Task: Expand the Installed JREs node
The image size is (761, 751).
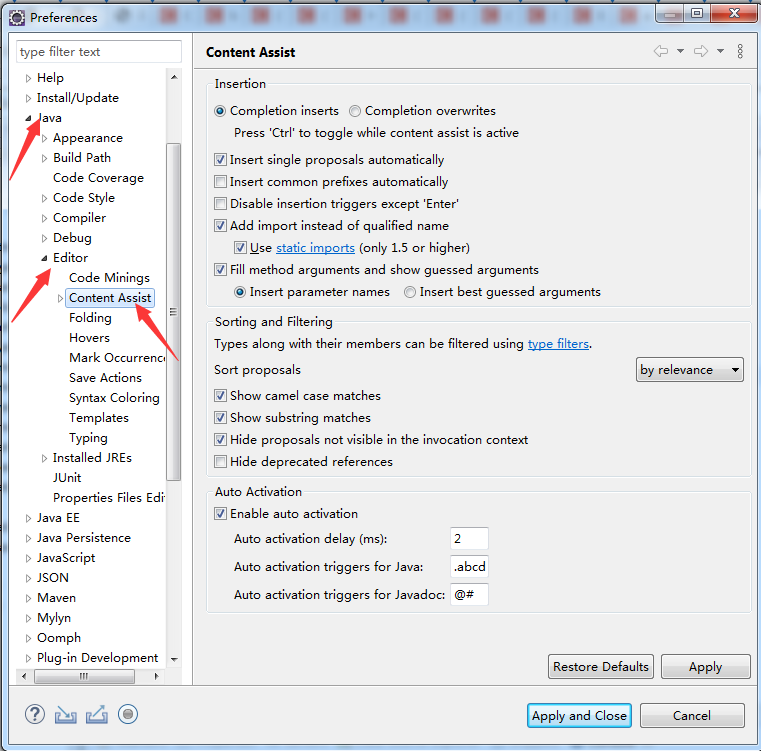Action: (44, 458)
